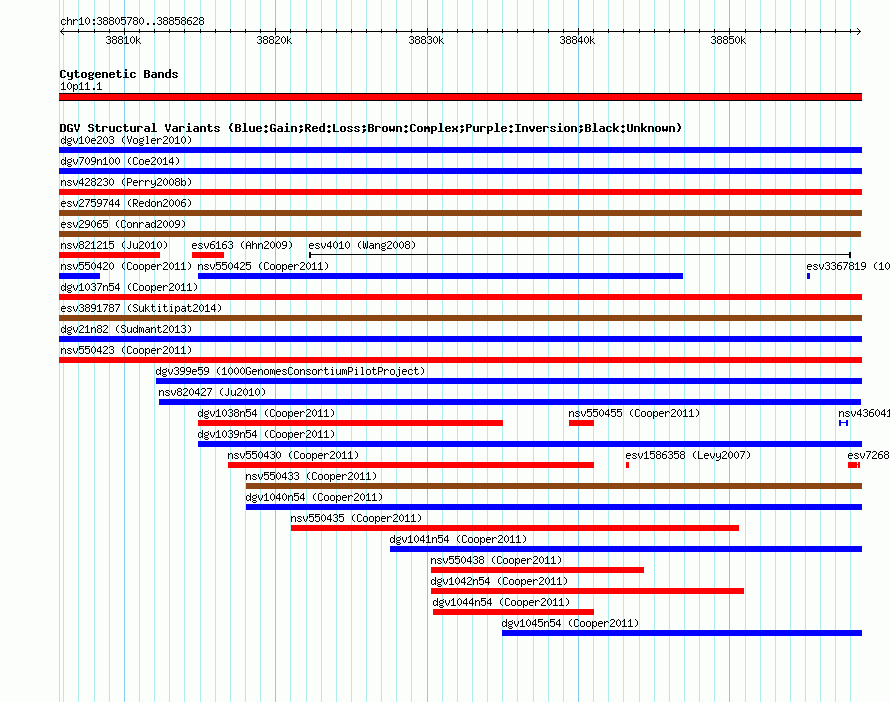The image size is (890, 702).
Task: Click the 38830k ruler mark
Action: pos(426,40)
